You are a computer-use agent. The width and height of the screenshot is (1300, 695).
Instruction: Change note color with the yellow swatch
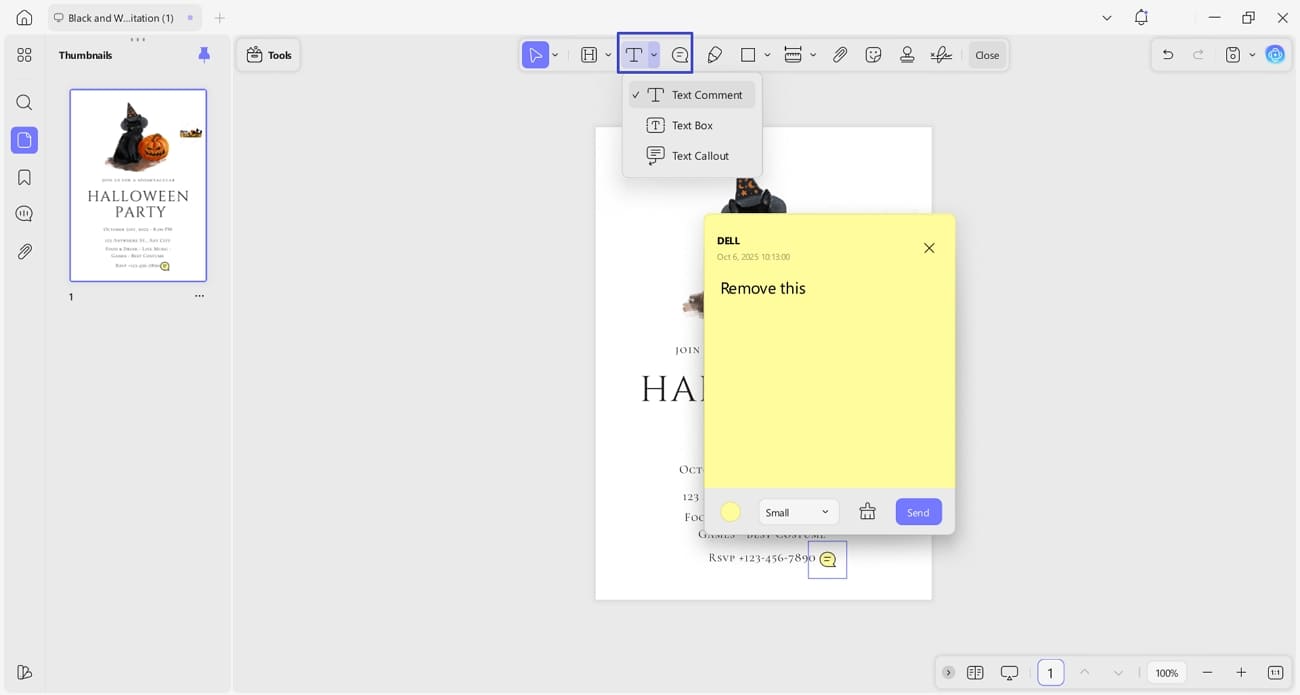pos(730,511)
